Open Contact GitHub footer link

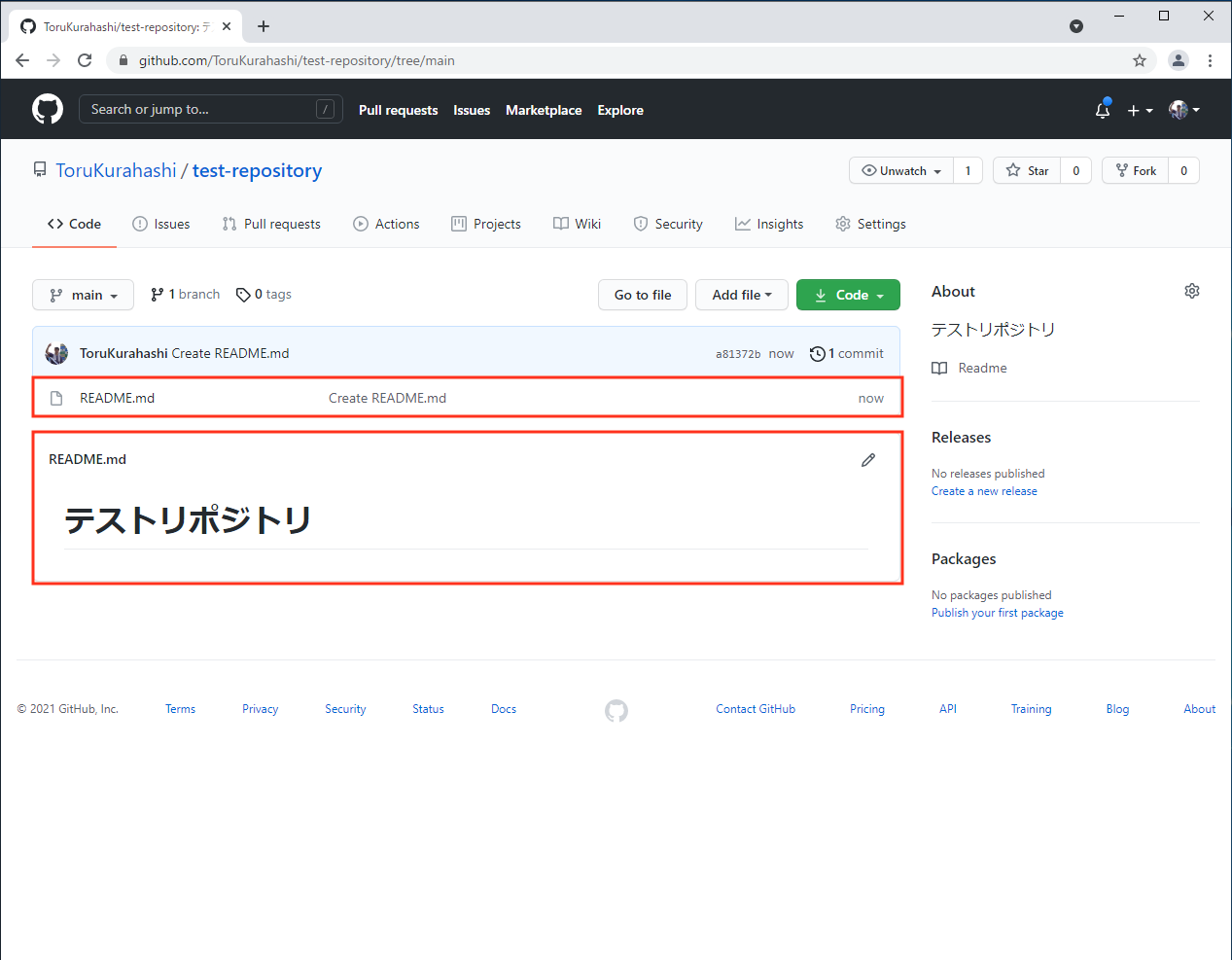click(x=756, y=709)
